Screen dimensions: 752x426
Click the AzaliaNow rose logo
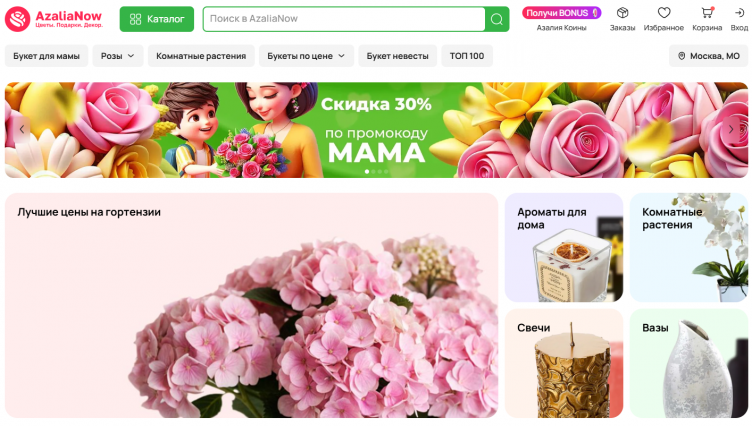point(18,19)
